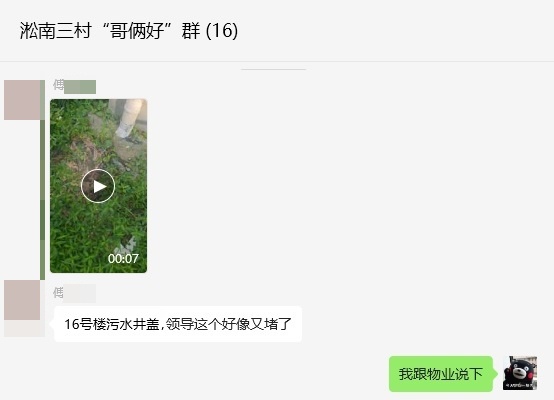Open blurred avatar beside sewage cover message
554x400 pixels.
(x=22, y=300)
